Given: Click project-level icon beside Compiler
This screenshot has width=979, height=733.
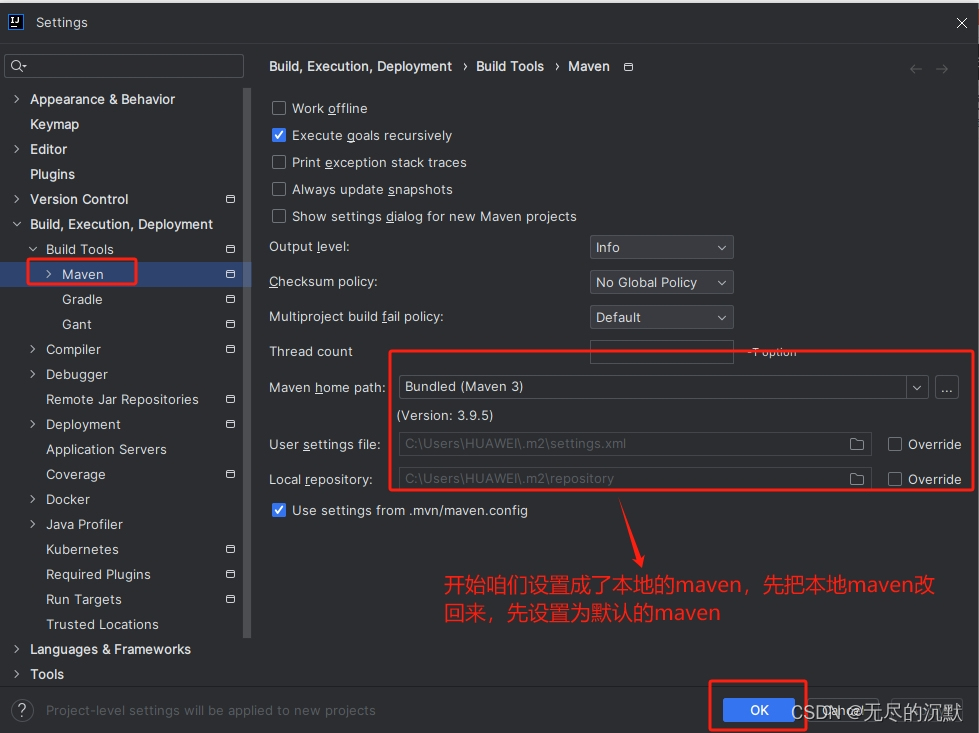Looking at the screenshot, I should point(230,349).
